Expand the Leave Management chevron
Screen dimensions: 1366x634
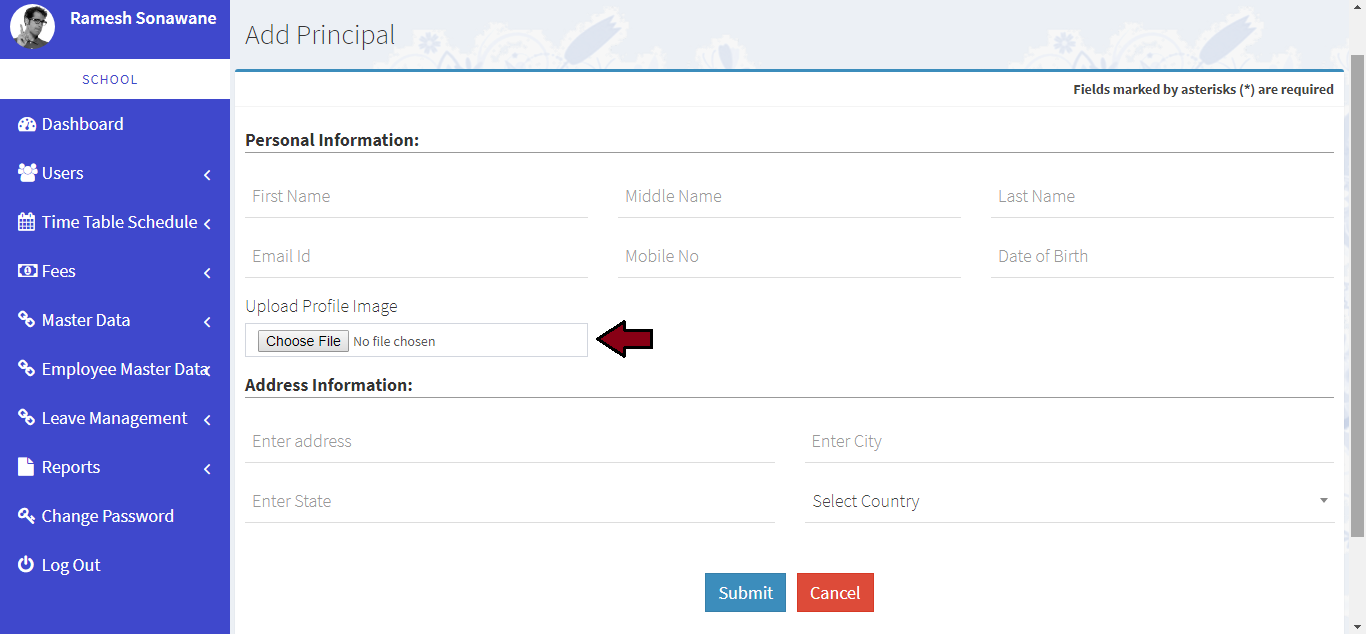(x=207, y=420)
